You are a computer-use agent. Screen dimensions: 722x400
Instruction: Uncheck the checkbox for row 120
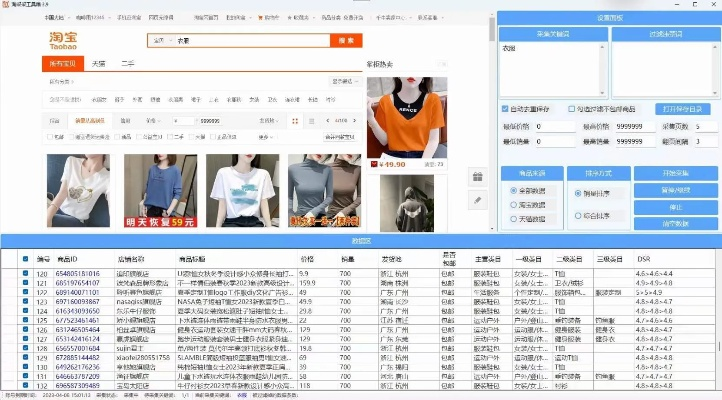tap(25, 273)
